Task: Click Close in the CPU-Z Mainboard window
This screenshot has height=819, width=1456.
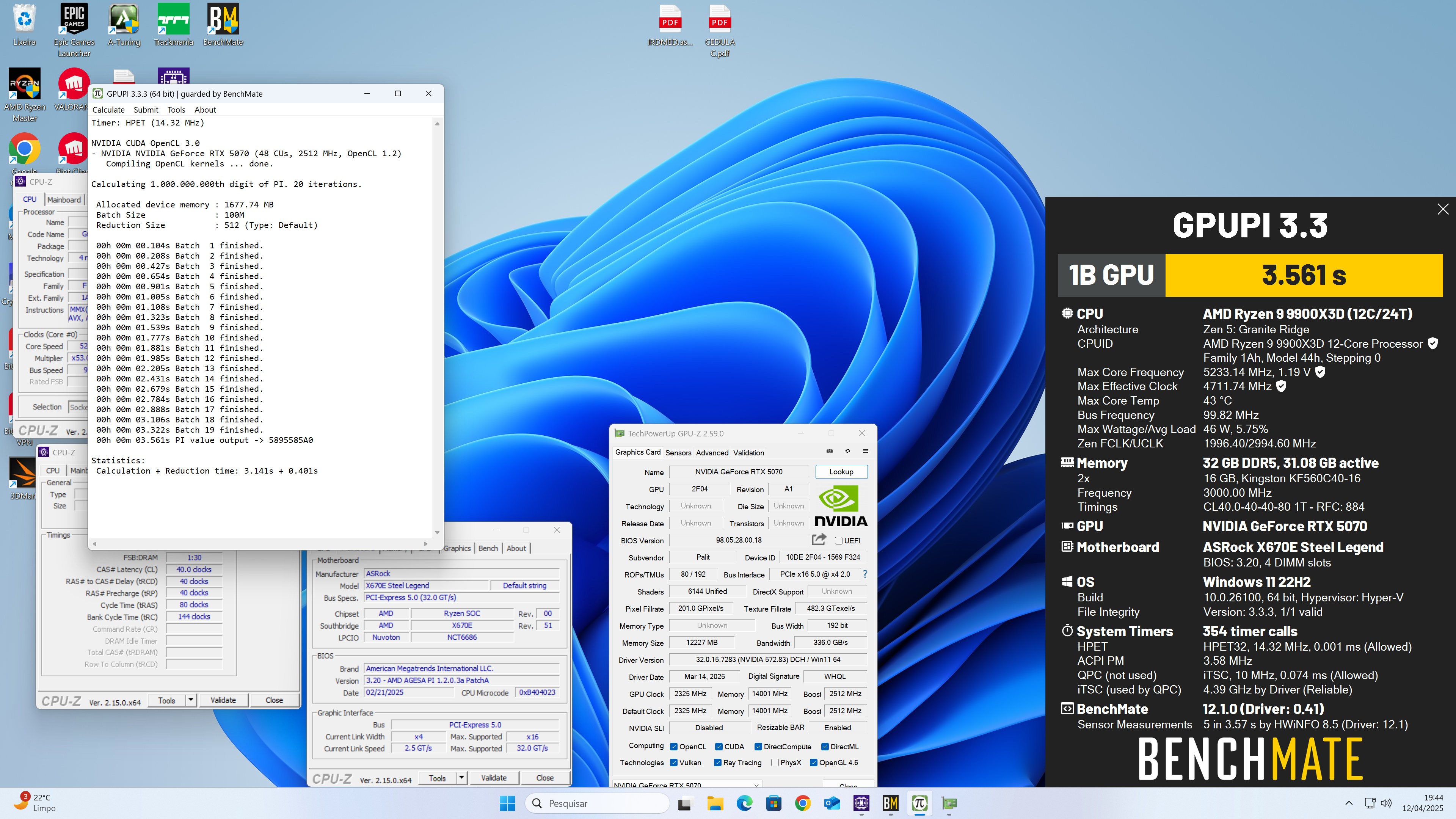Action: 545,778
